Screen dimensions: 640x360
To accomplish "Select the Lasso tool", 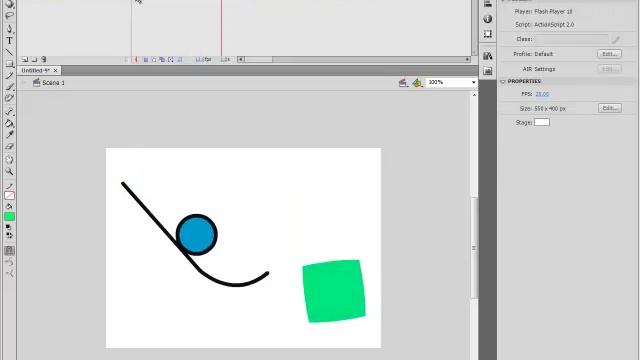I will tap(9, 16).
